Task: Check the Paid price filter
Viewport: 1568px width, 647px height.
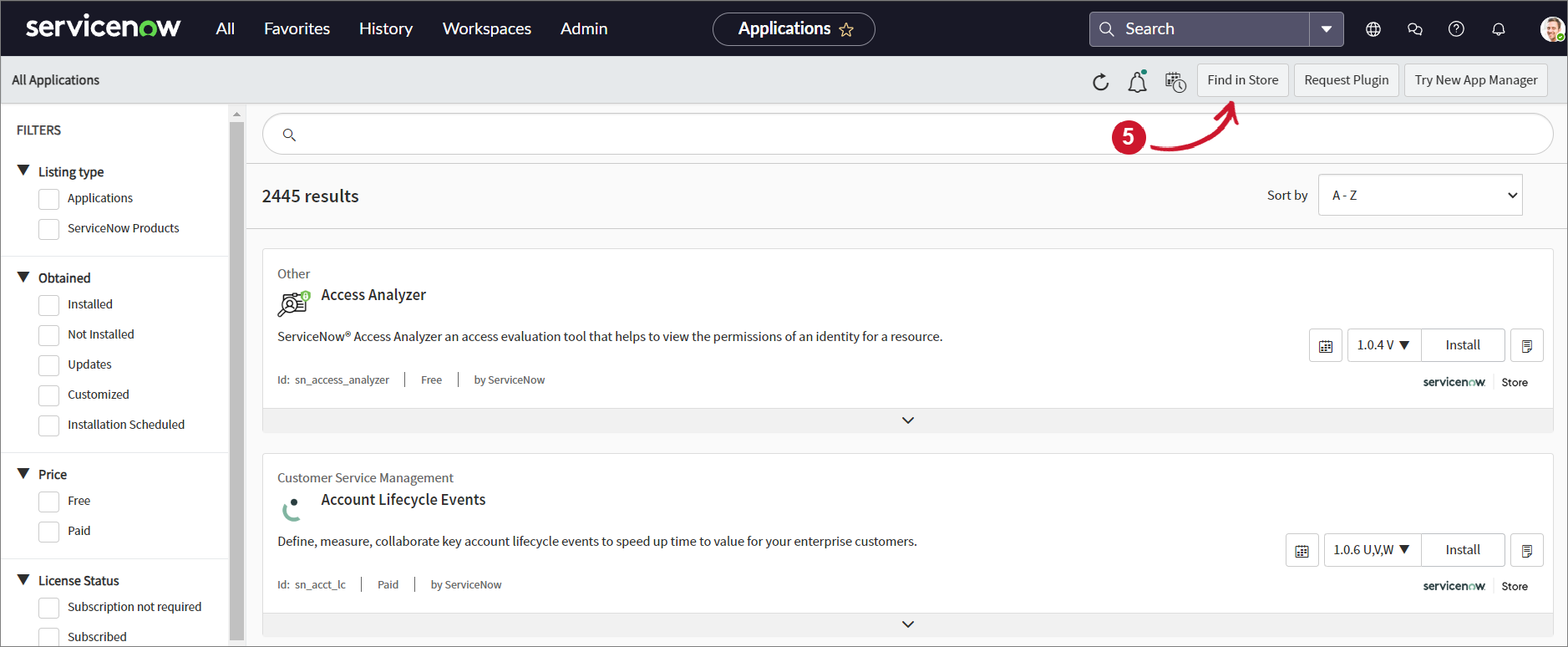Action: pyautogui.click(x=49, y=532)
